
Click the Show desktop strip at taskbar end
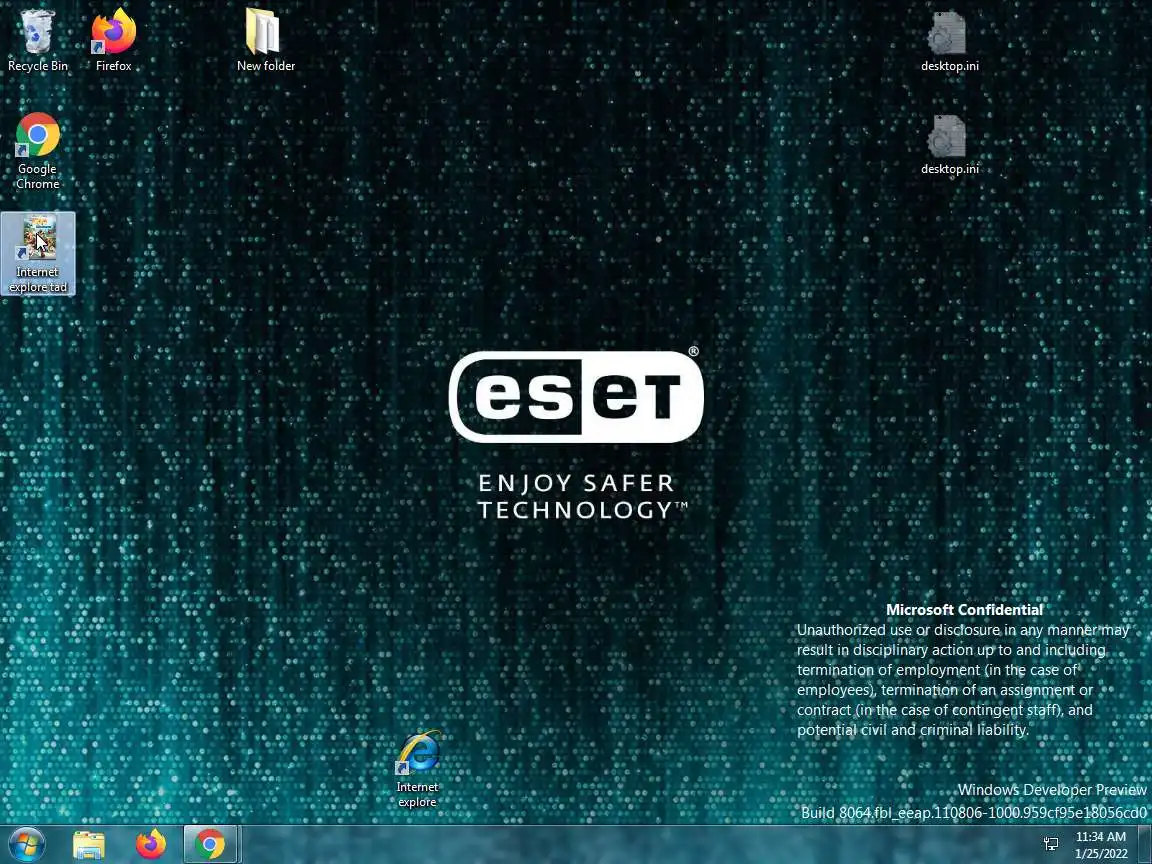click(1145, 845)
